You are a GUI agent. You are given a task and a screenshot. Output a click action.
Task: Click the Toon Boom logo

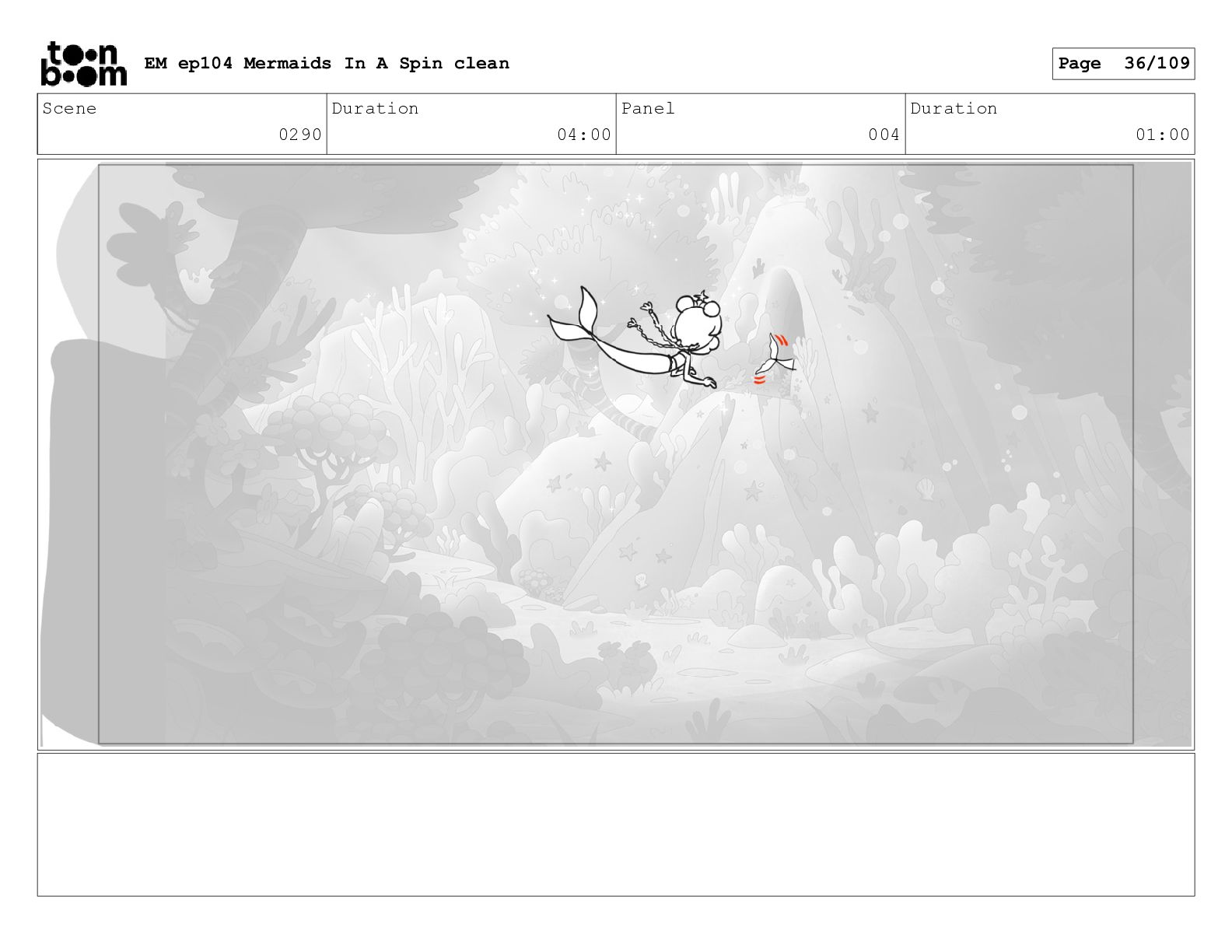point(83,64)
